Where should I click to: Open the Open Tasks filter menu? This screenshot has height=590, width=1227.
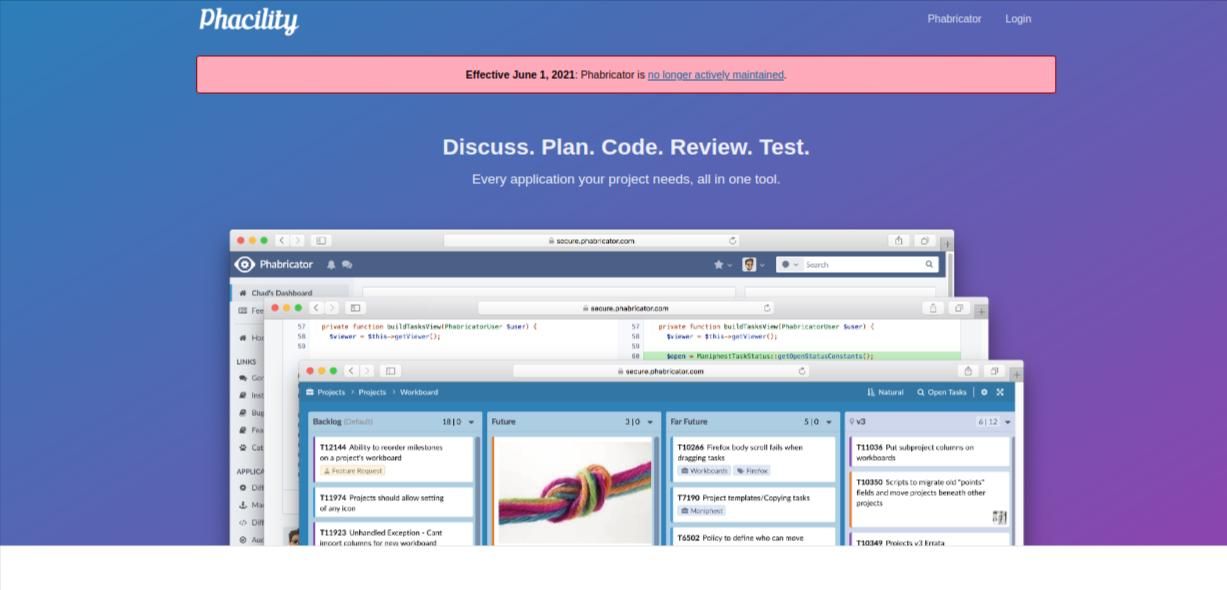[942, 392]
